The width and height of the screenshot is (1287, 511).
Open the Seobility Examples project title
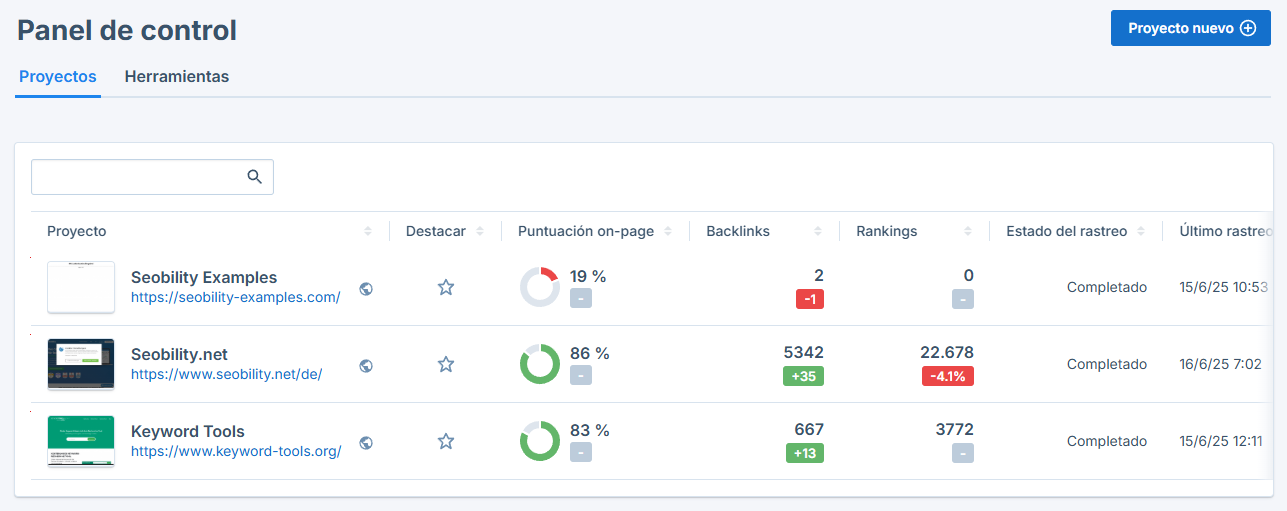point(204,277)
